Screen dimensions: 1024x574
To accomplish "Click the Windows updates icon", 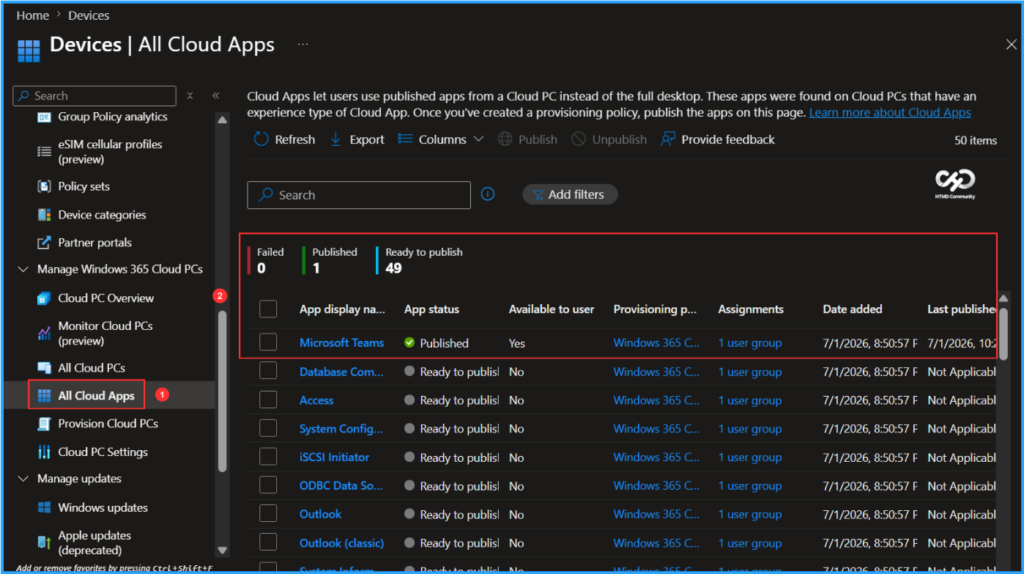I will 44,507.
